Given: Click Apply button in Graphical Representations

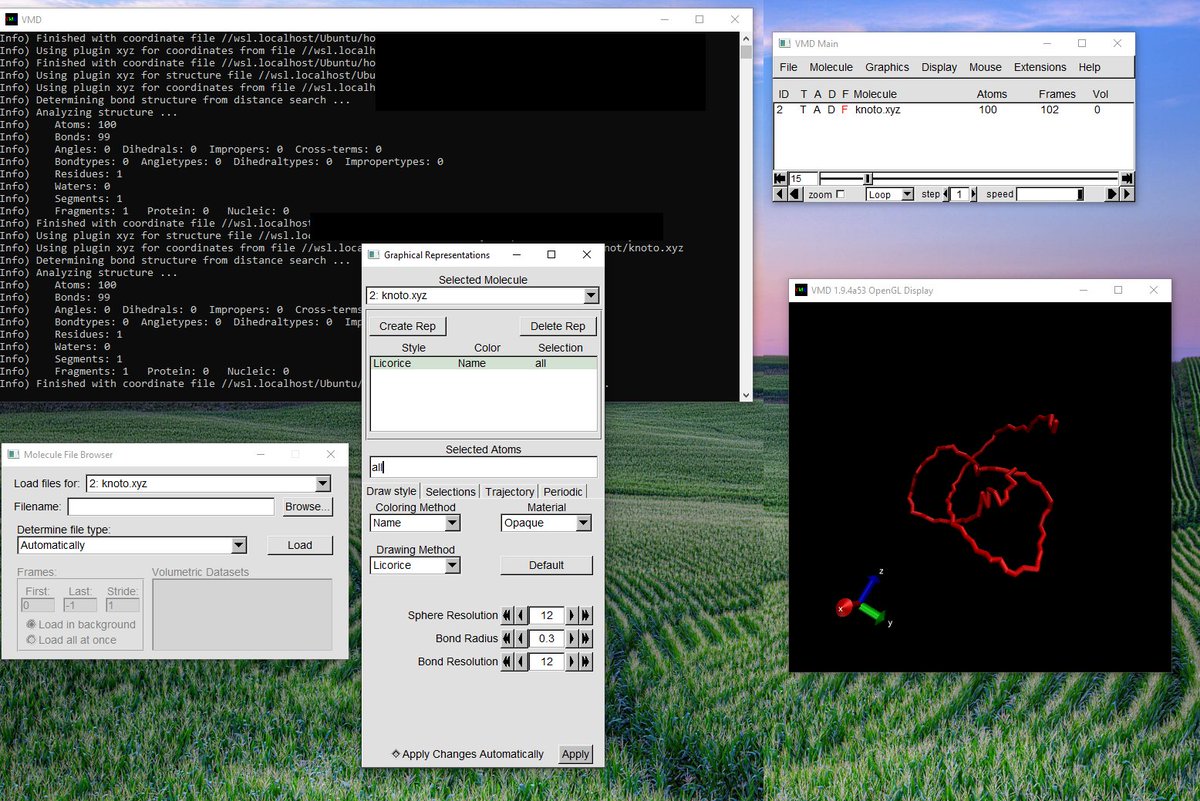Looking at the screenshot, I should click(575, 754).
